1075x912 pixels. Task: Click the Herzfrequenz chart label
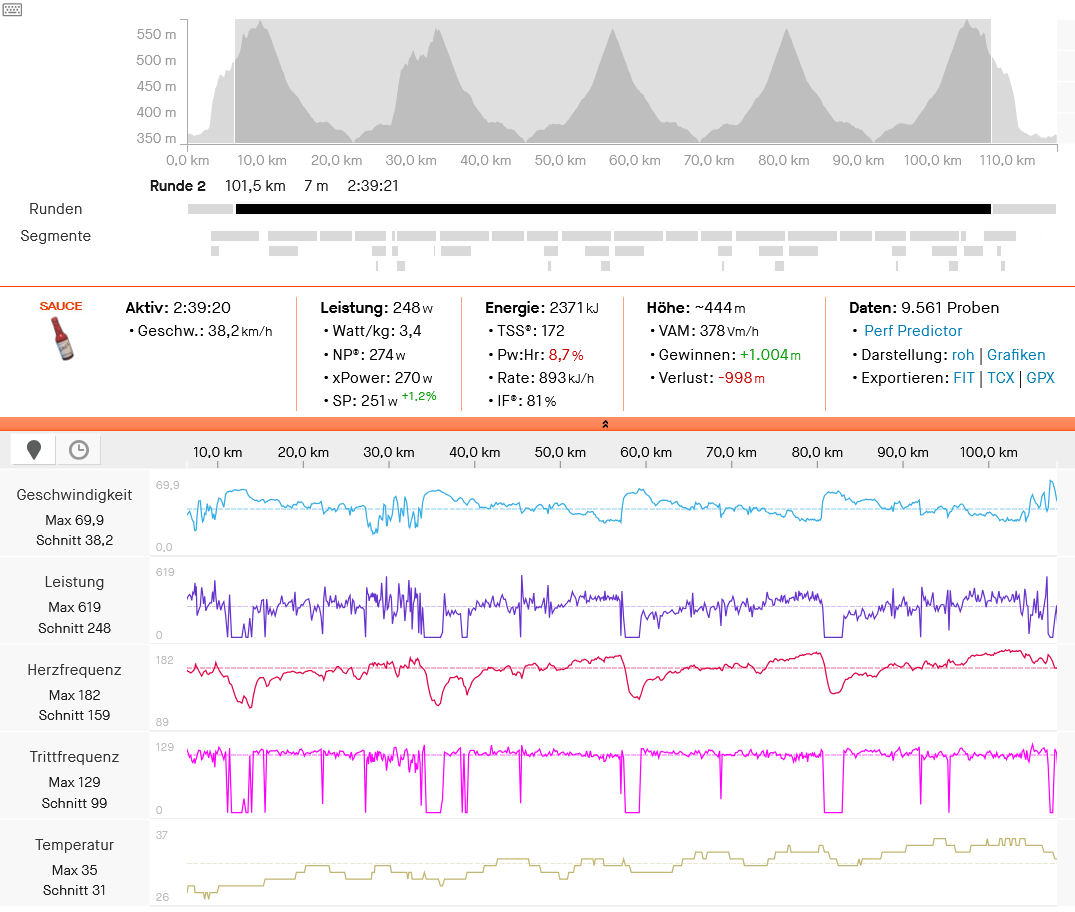[x=74, y=670]
